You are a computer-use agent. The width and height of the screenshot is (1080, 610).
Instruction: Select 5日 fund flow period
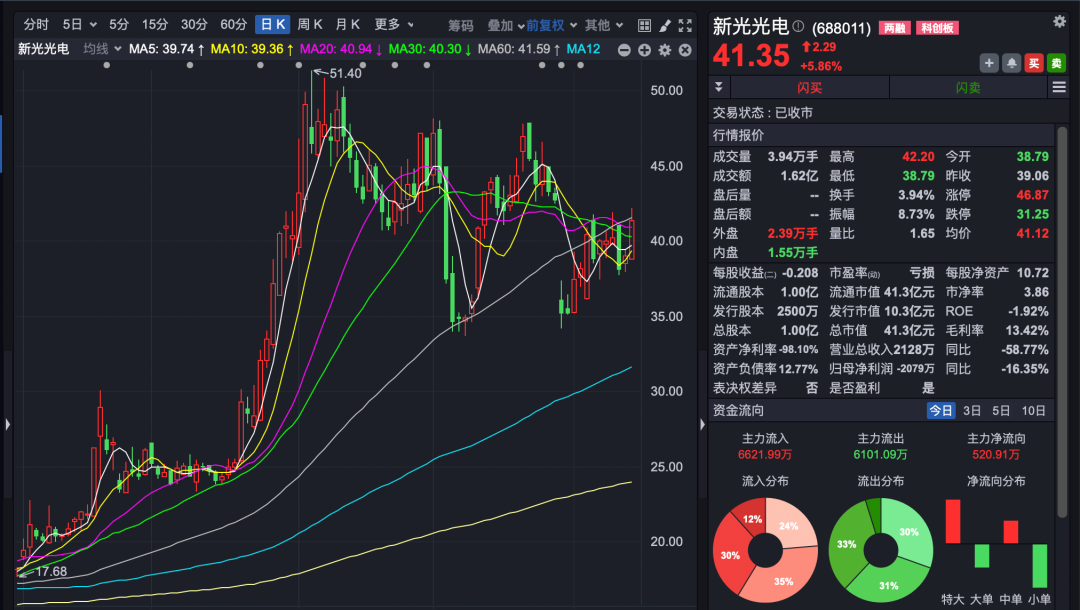coord(1001,410)
